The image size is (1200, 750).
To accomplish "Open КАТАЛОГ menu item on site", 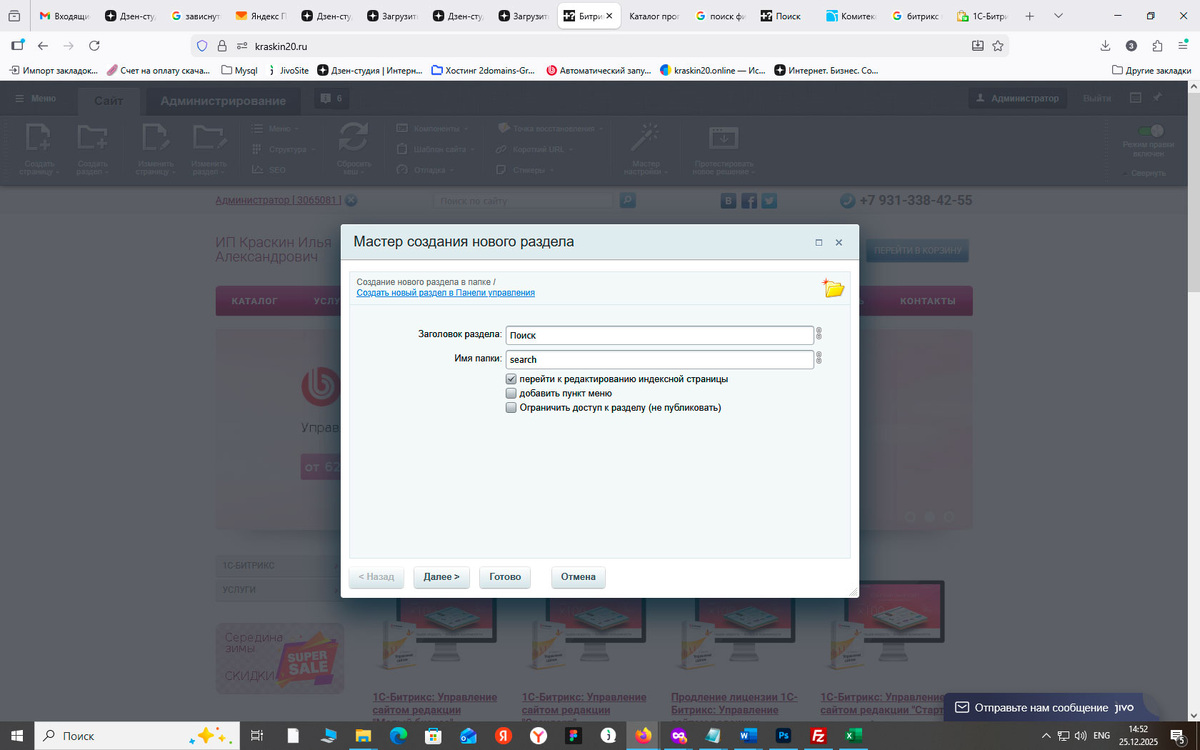I will pyautogui.click(x=254, y=301).
